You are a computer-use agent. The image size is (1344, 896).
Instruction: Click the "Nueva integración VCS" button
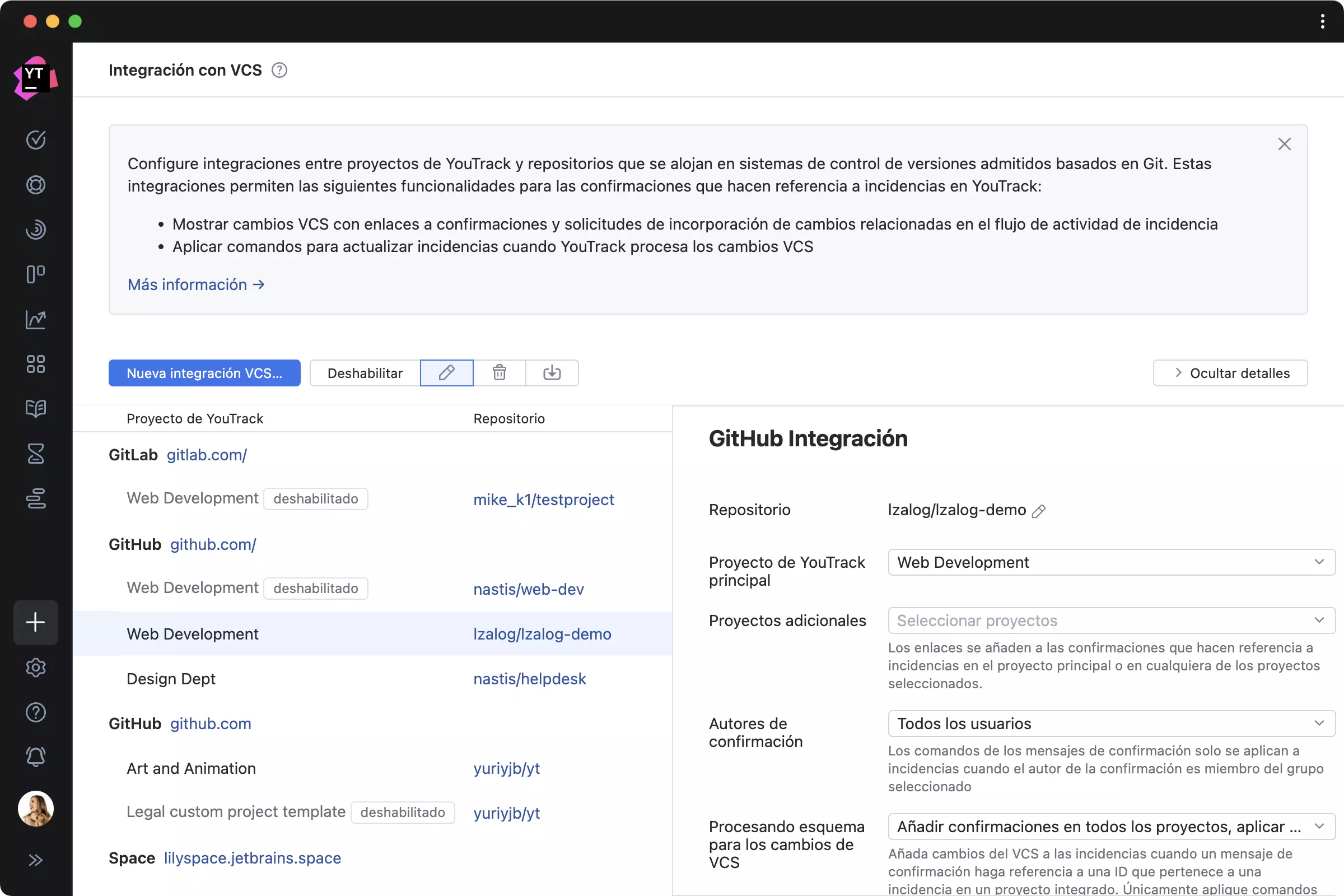204,372
